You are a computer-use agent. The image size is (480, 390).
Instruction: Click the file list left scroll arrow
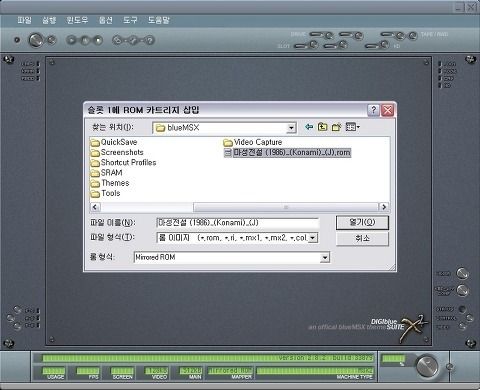(95, 207)
